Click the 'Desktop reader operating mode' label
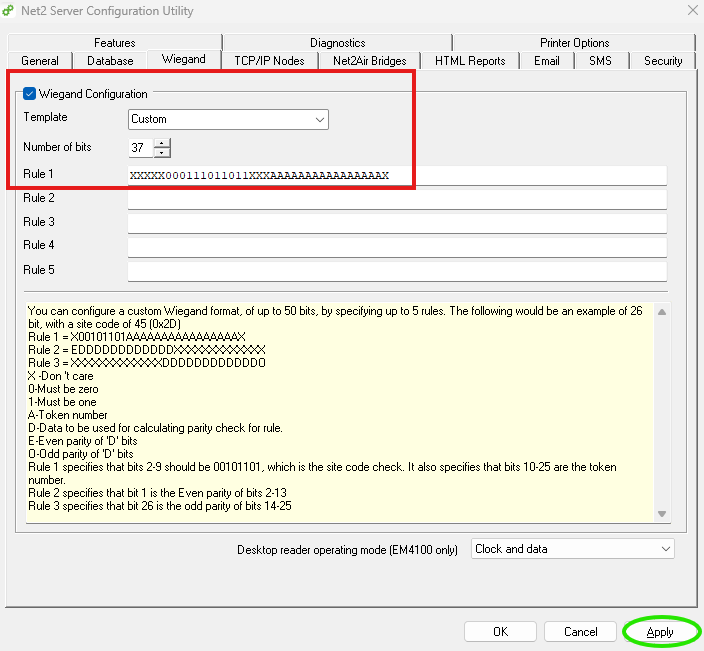The width and height of the screenshot is (704, 651). coord(347,550)
